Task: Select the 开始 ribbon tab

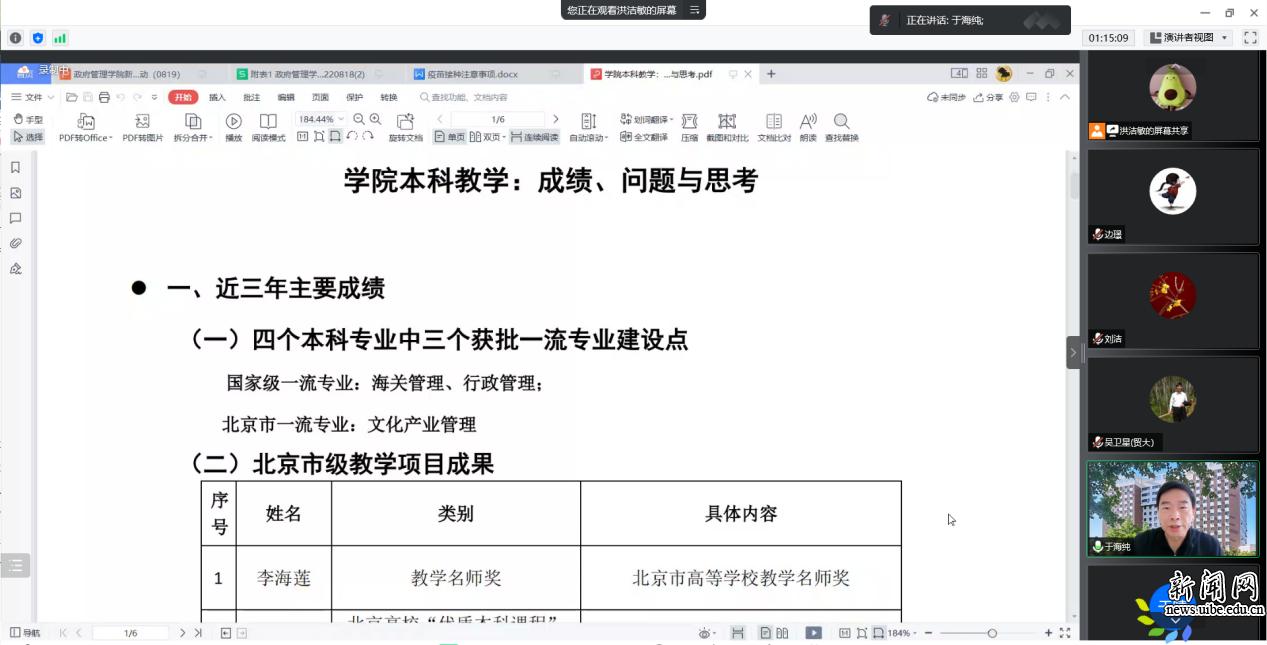Action: (182, 97)
